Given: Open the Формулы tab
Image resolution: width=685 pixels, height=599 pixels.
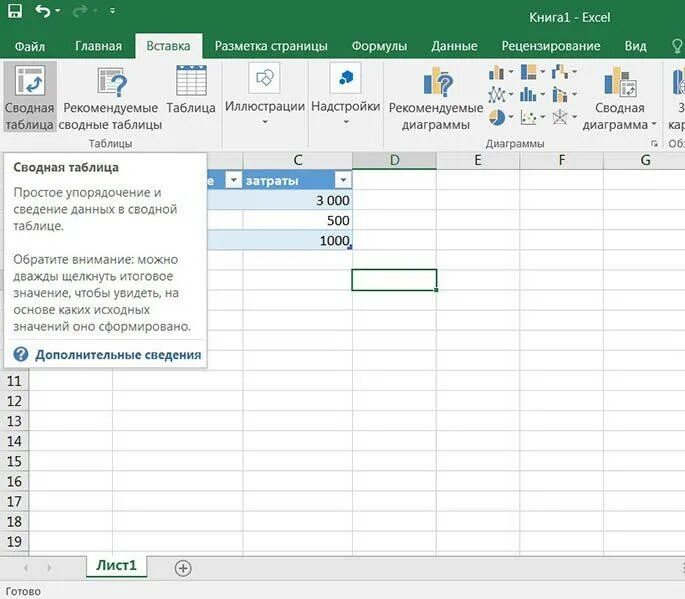Looking at the screenshot, I should coord(379,46).
